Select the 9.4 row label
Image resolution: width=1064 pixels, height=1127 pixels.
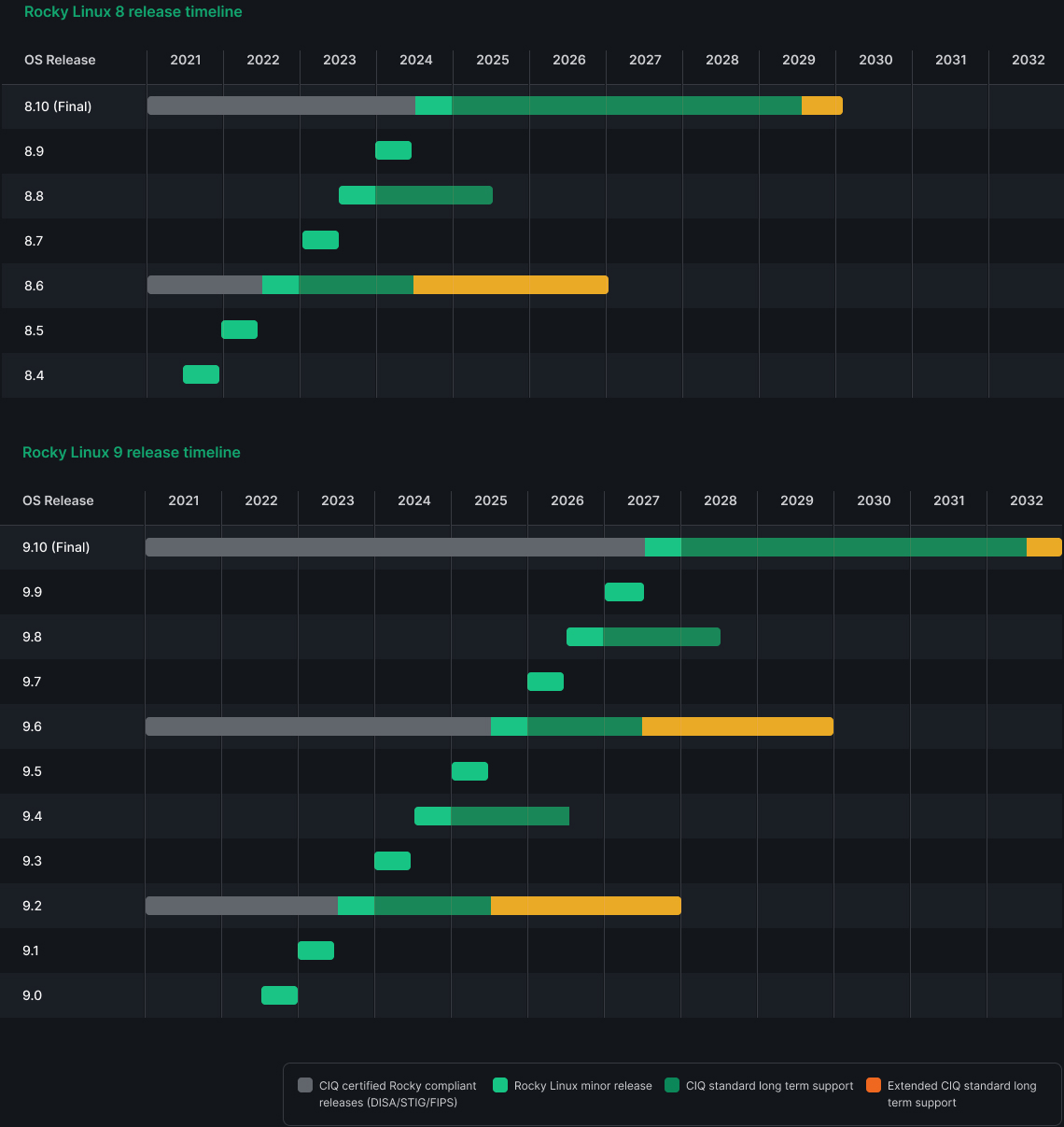pos(32,816)
